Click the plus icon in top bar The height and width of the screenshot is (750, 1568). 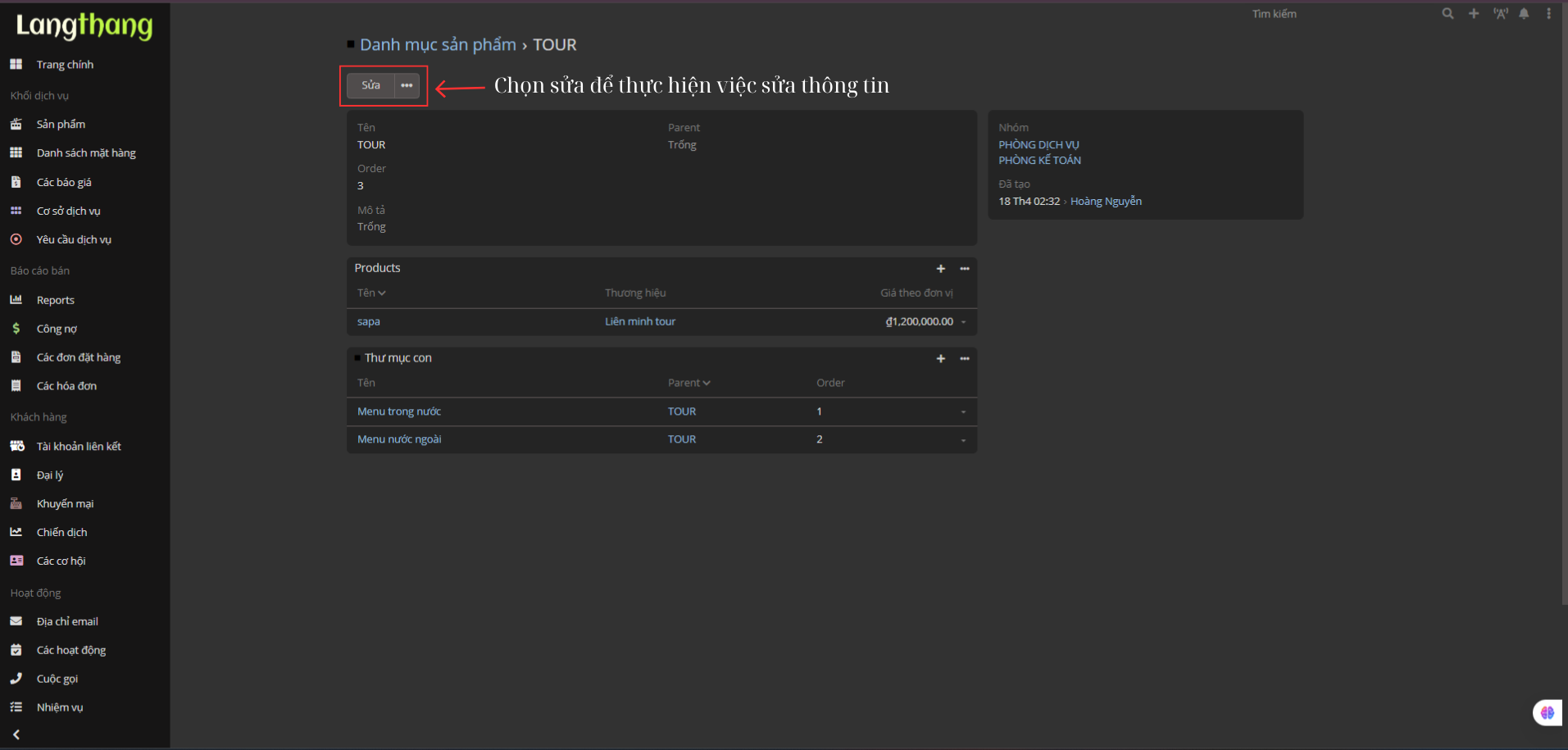1474,14
